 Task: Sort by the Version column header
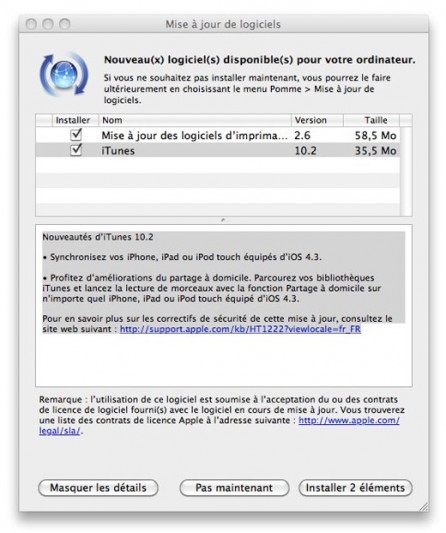[x=317, y=120]
